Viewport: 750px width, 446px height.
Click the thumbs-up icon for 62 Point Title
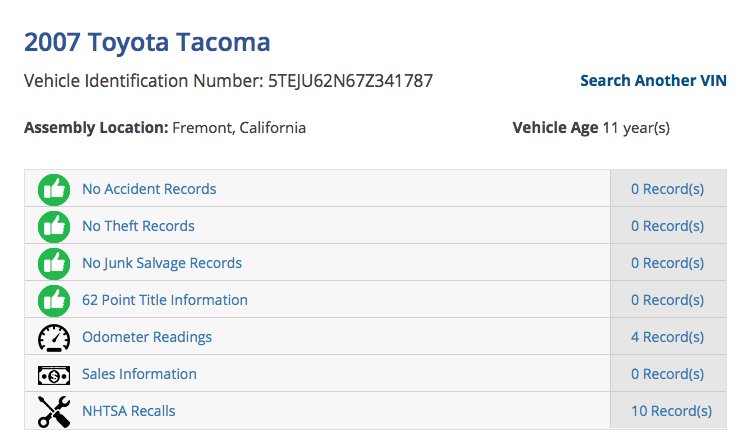54,301
